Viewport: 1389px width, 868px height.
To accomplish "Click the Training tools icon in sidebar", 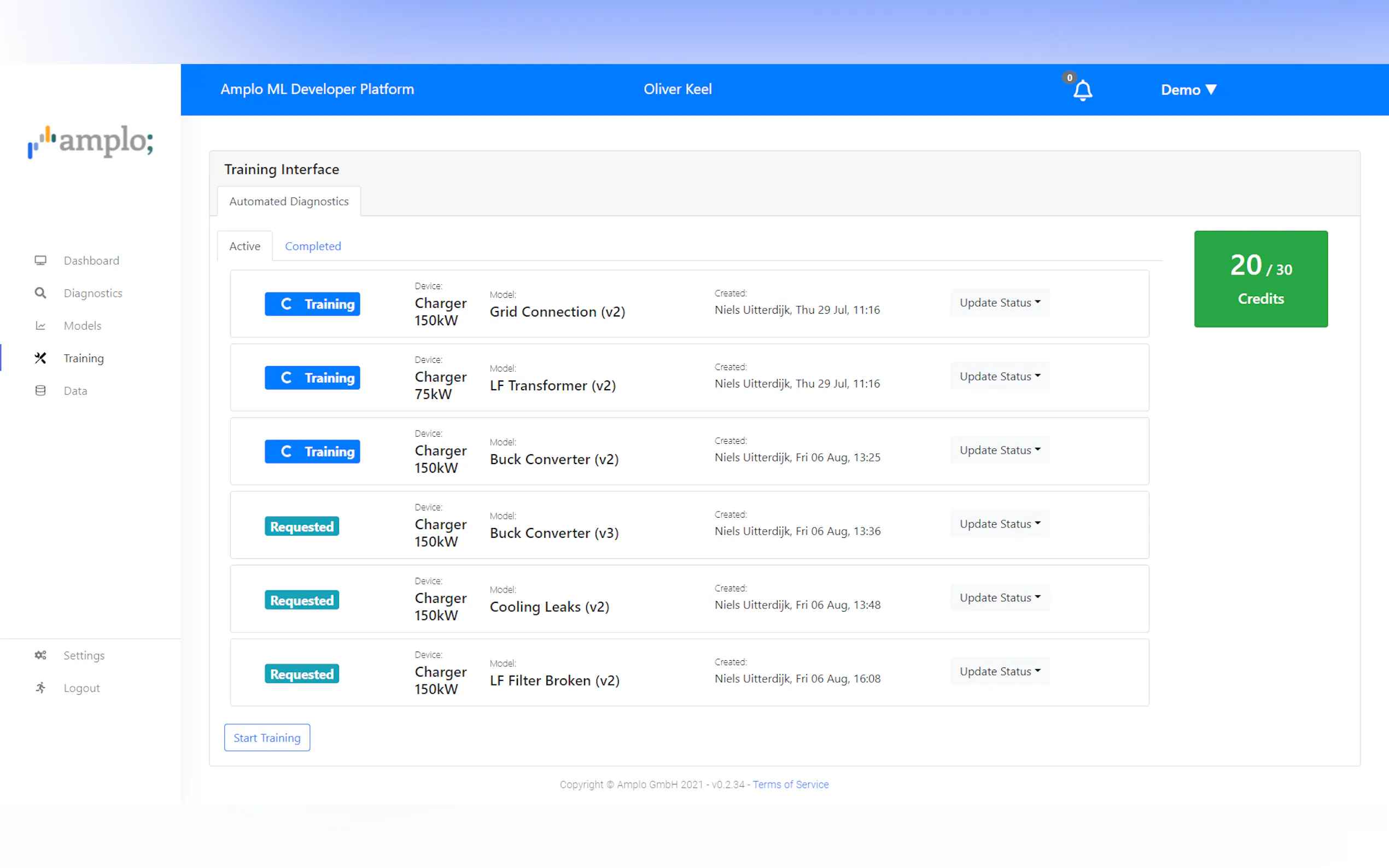I will click(x=40, y=358).
